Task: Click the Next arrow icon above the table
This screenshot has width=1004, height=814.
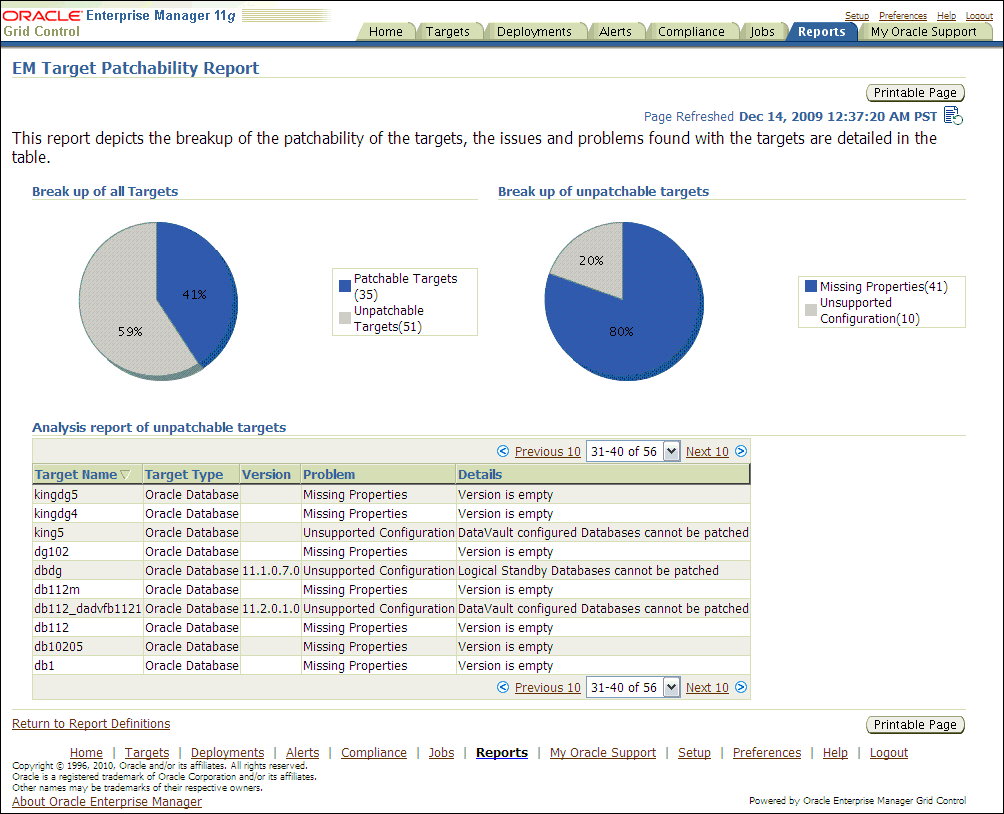Action: pos(741,452)
